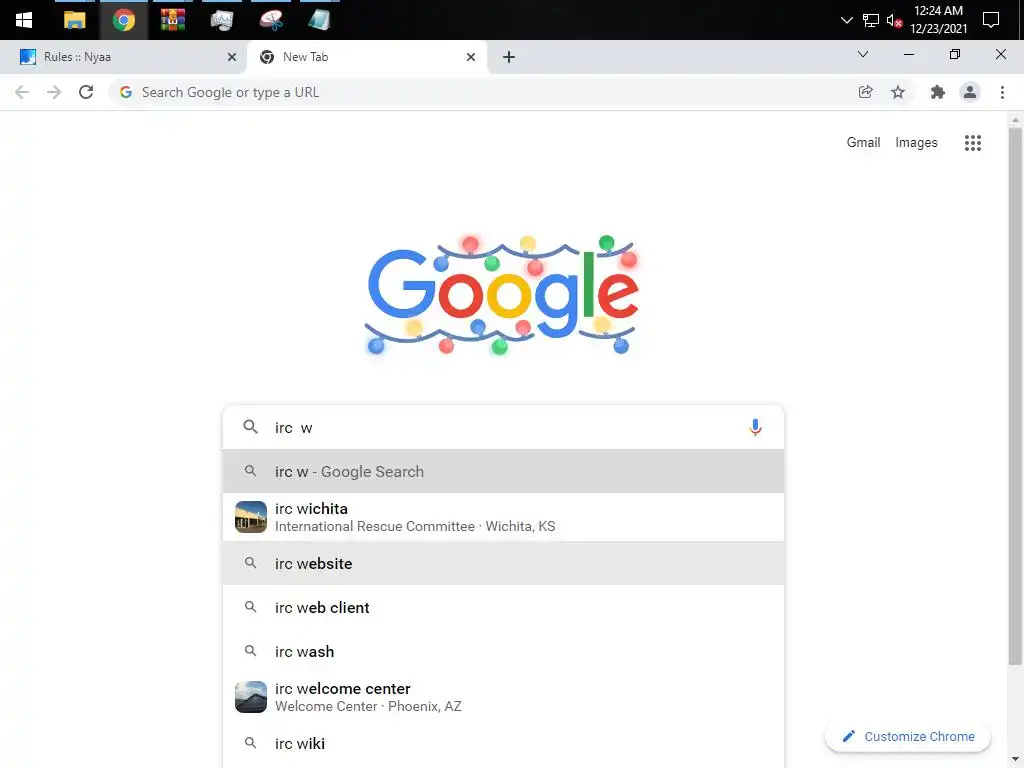
Task: Select 'irc w - Google Search' suggestion
Action: click(x=504, y=472)
